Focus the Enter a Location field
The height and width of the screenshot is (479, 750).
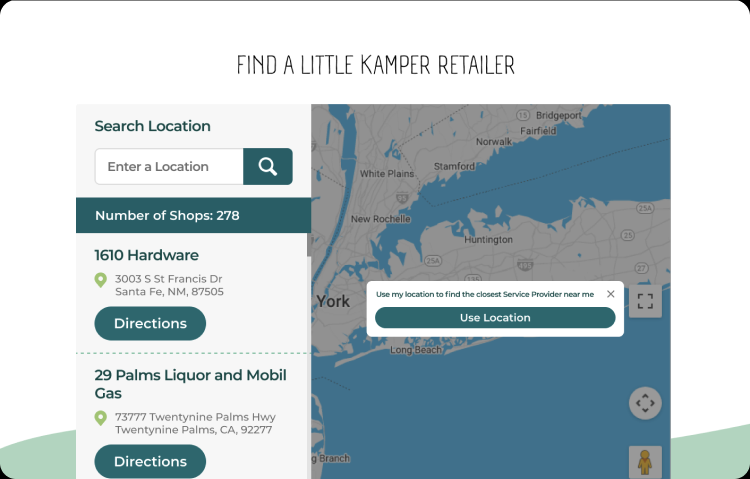tap(169, 167)
